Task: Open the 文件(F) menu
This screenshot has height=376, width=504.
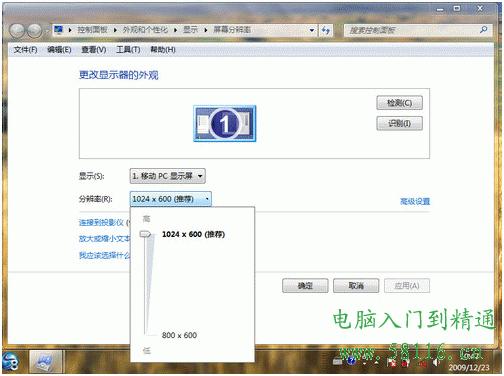Action: point(25,50)
